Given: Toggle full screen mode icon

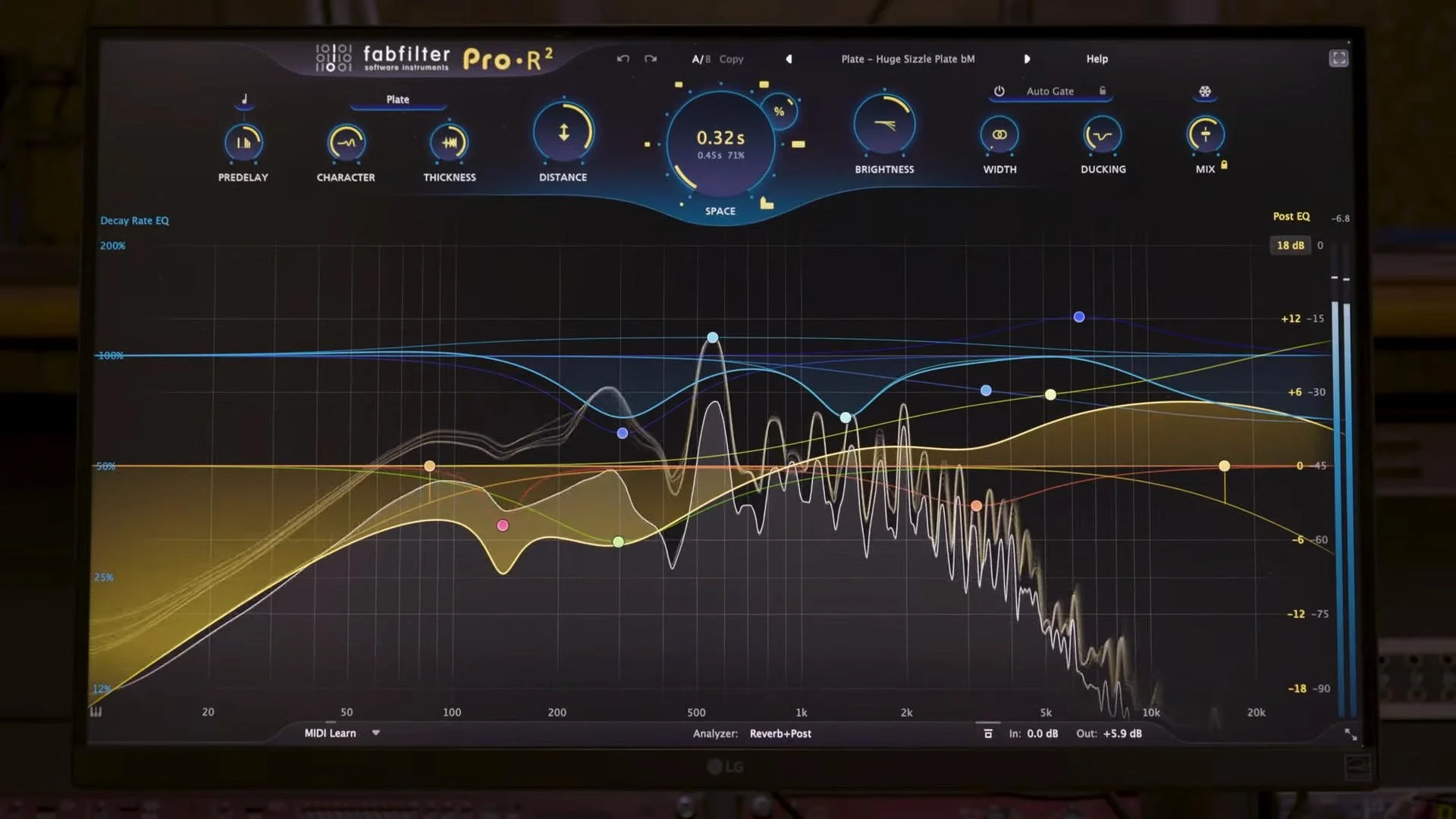Looking at the screenshot, I should click(1338, 58).
